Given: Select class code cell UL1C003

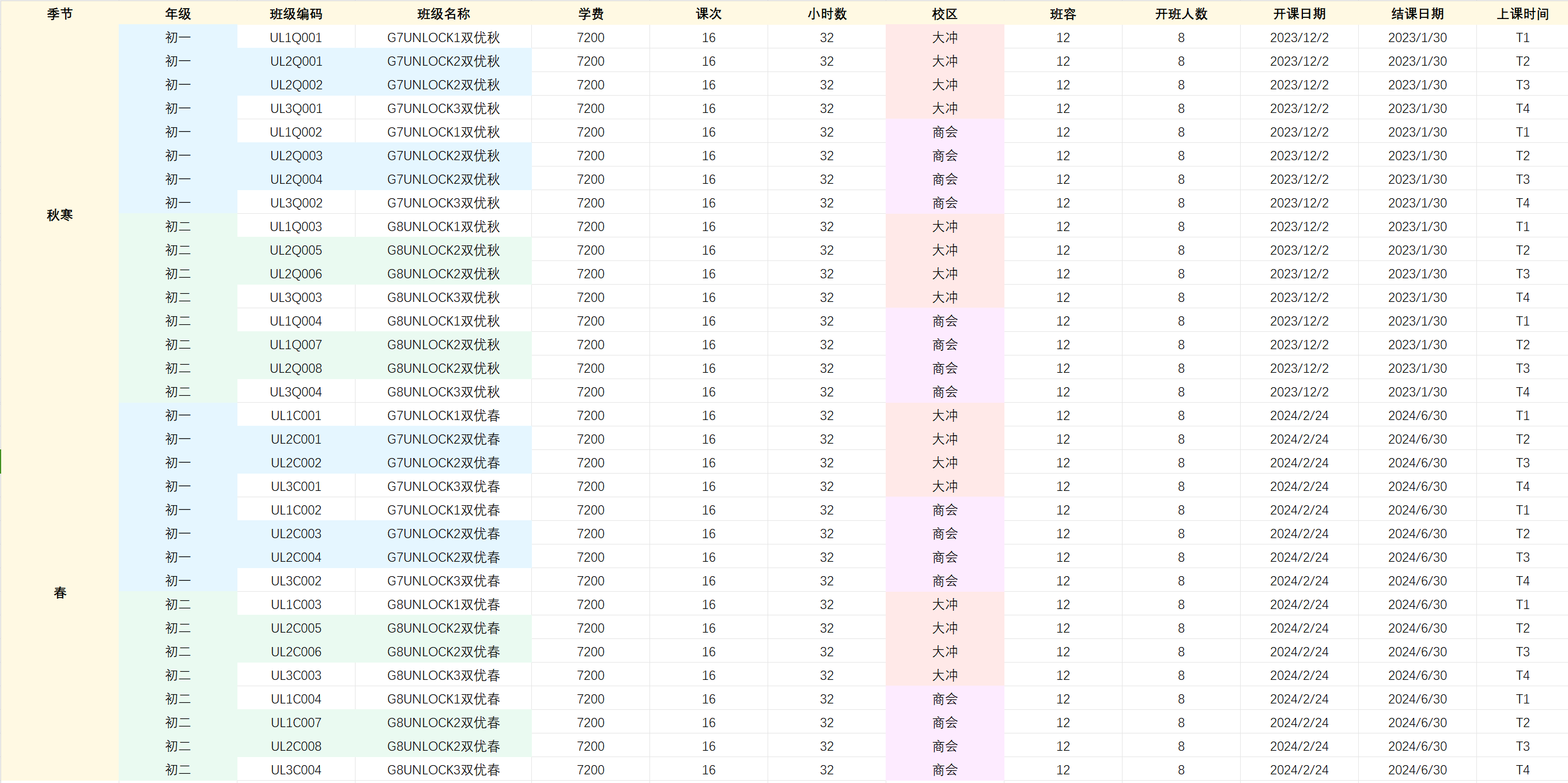Looking at the screenshot, I should 296,604.
